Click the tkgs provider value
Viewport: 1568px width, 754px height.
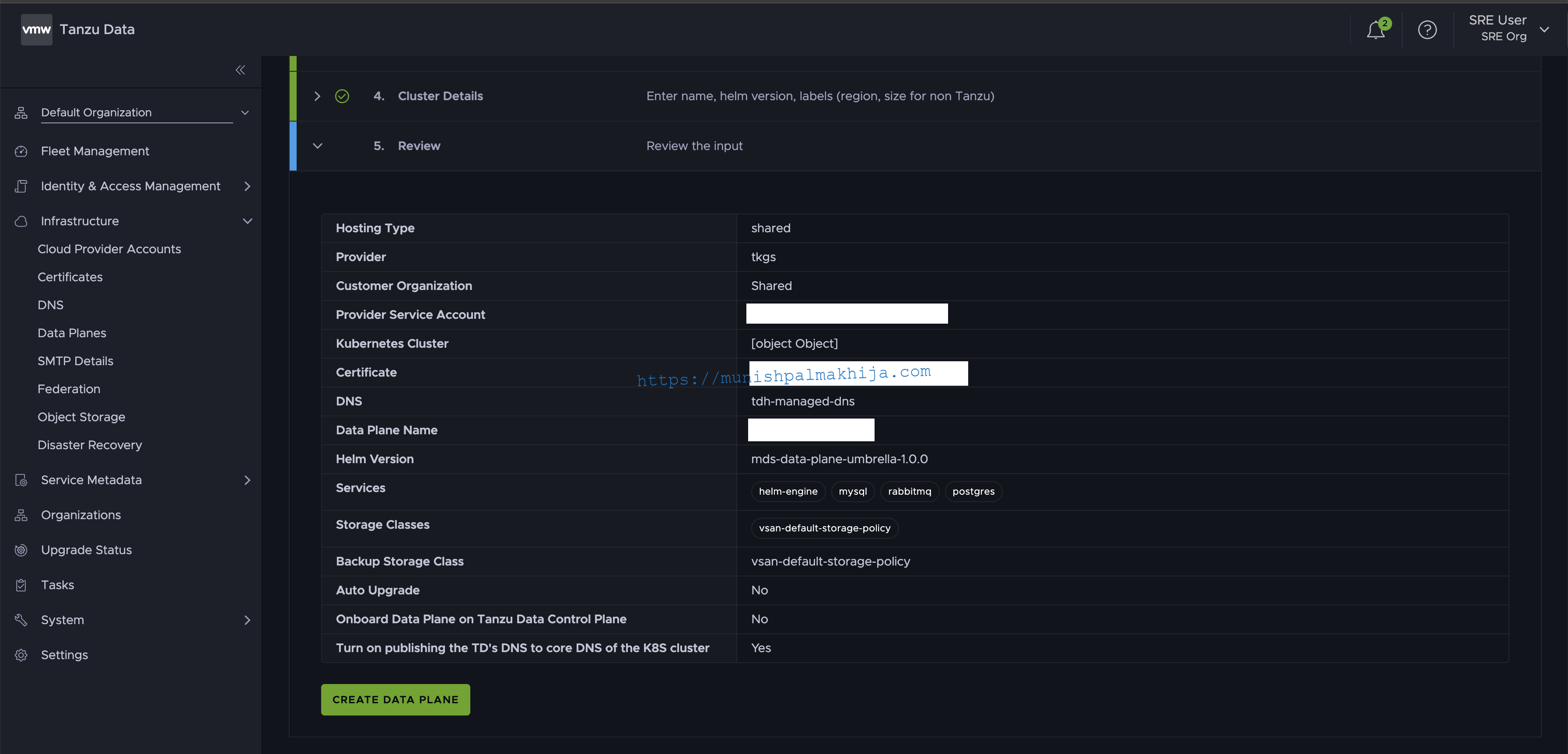[763, 258]
